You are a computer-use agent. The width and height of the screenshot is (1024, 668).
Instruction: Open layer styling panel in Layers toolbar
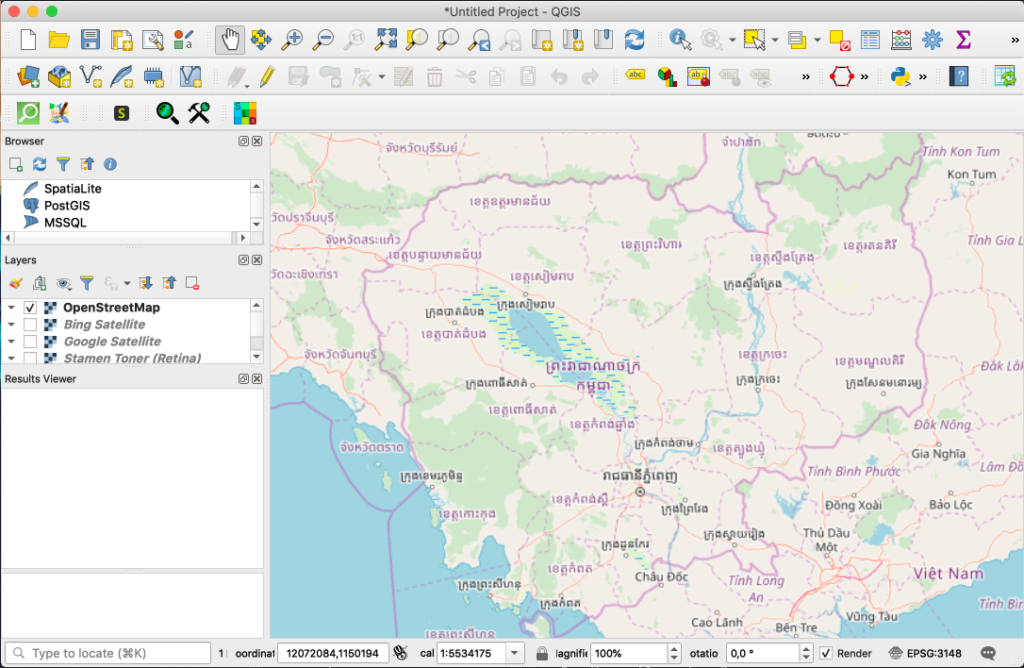pyautogui.click(x=16, y=283)
